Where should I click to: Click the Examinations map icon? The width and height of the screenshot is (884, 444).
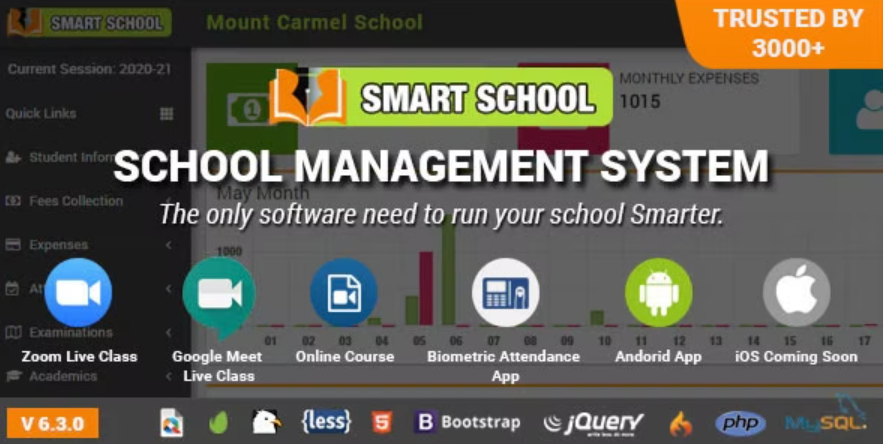tap(13, 332)
